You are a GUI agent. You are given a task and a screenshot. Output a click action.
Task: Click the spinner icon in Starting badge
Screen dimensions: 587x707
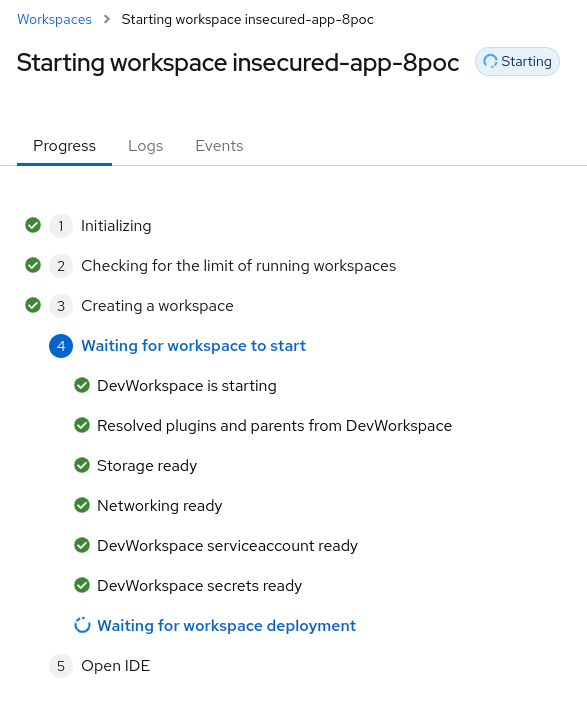coord(490,61)
